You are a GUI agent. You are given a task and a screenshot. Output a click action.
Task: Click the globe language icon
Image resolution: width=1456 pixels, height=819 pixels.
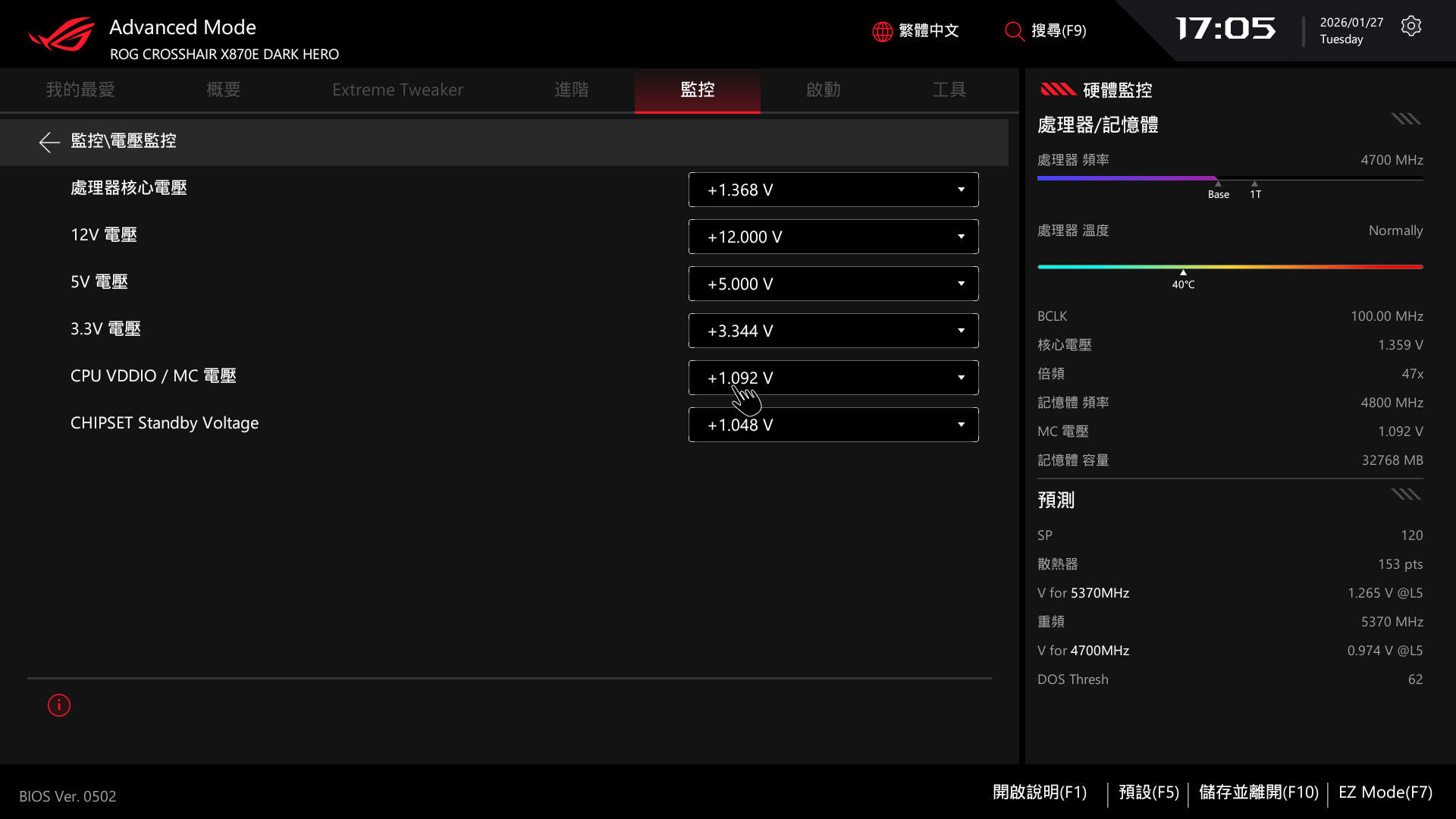882,31
